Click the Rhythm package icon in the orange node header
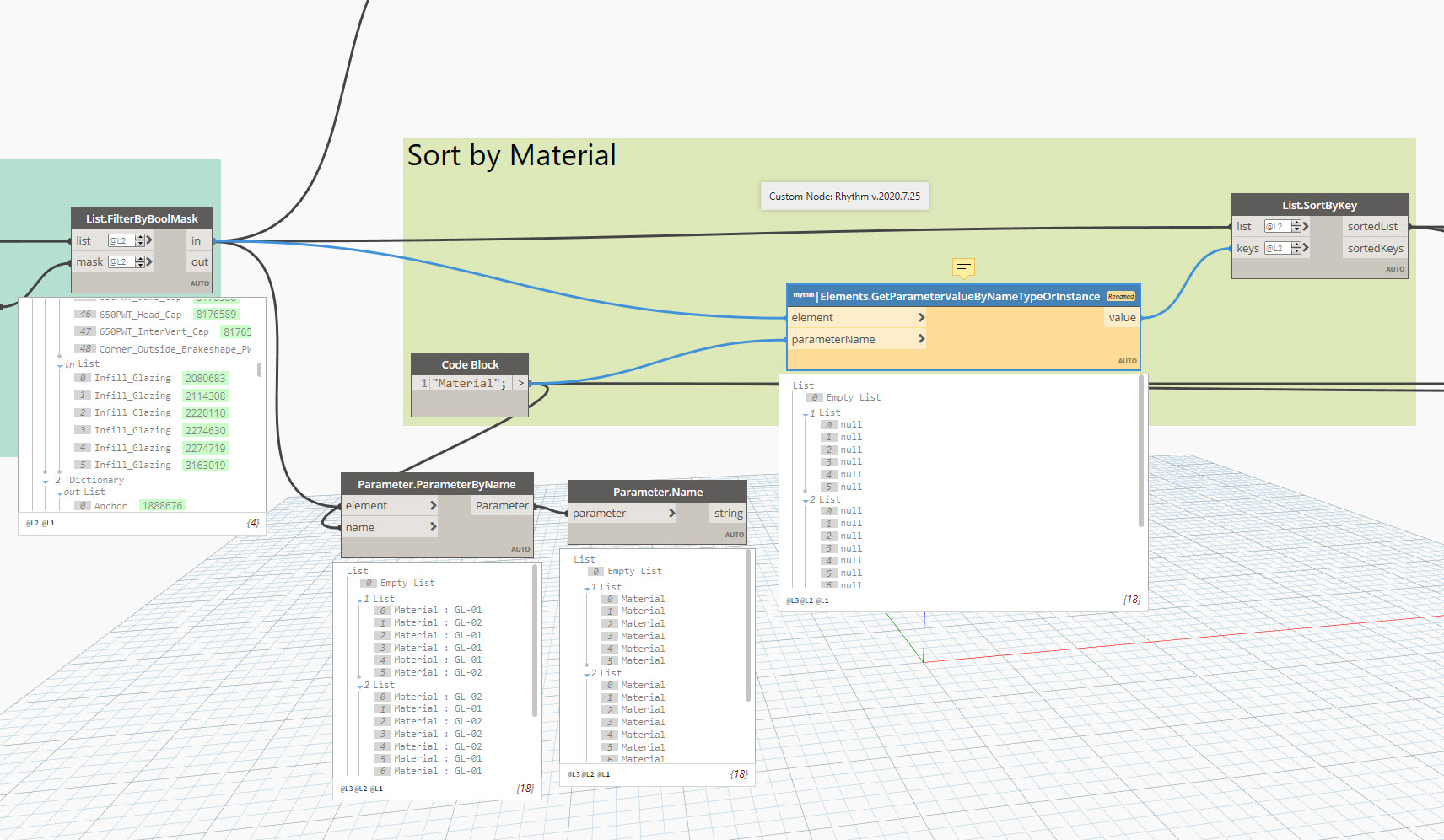Screen dimensions: 1444x840 click(x=803, y=295)
